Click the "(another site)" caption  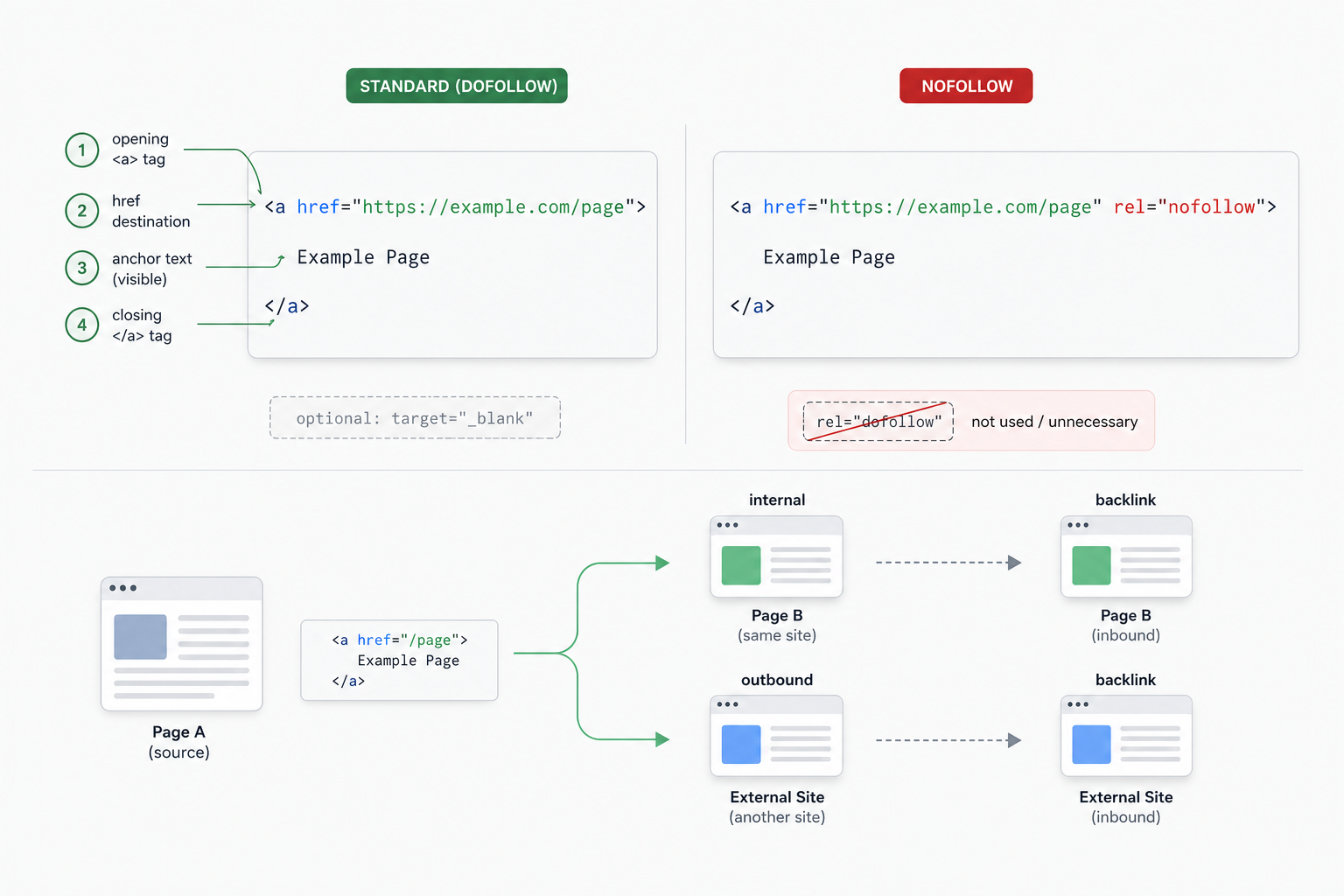(x=777, y=817)
